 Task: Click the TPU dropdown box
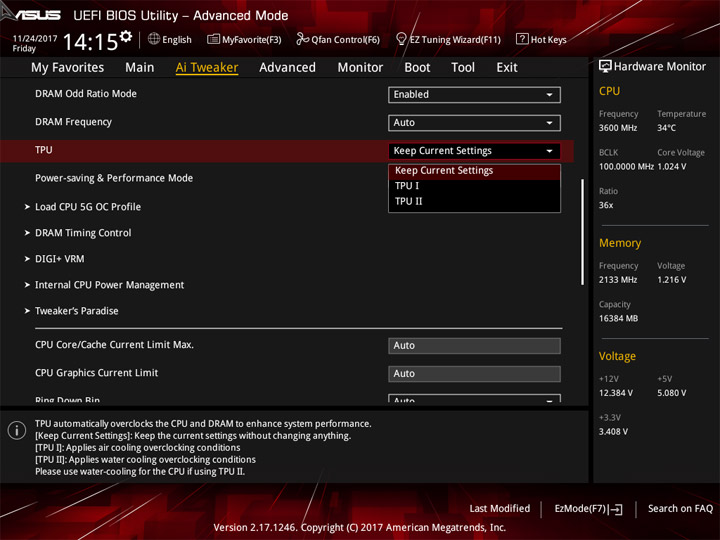(474, 151)
